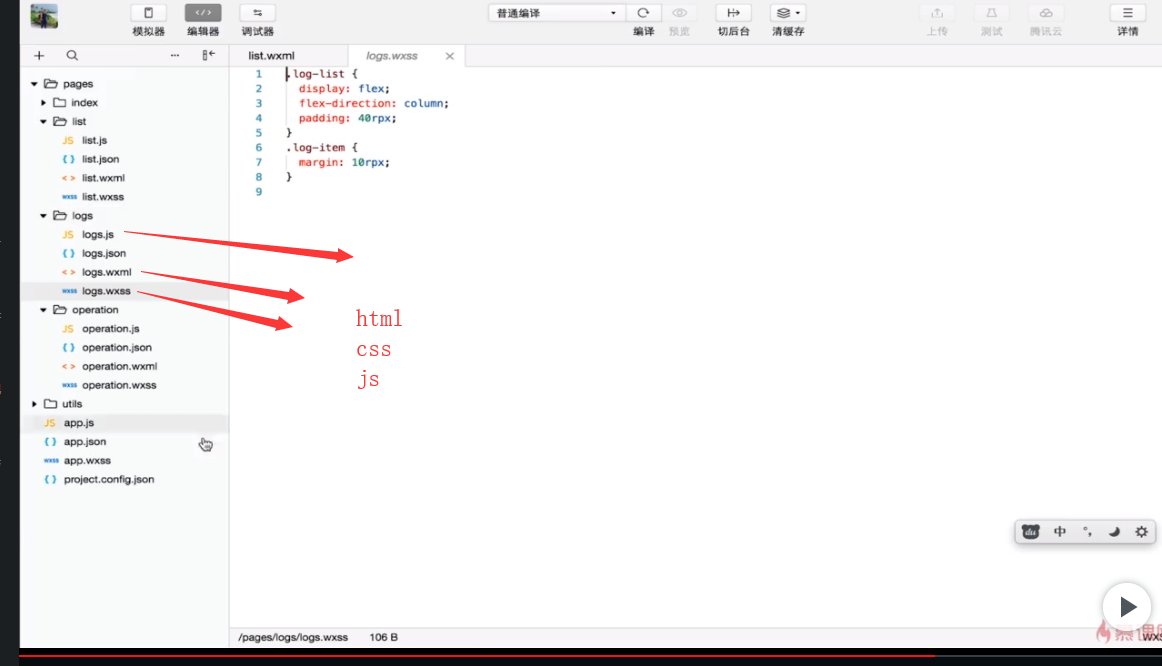Click the video play button
The height and width of the screenshot is (666, 1162).
coord(1126,607)
